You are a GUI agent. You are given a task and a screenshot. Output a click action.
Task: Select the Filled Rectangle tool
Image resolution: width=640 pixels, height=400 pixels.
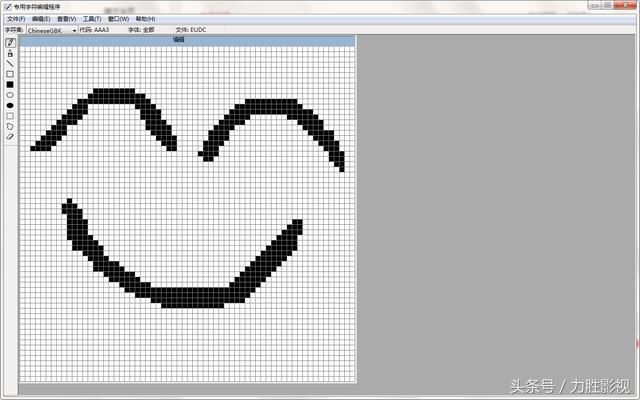click(10, 84)
